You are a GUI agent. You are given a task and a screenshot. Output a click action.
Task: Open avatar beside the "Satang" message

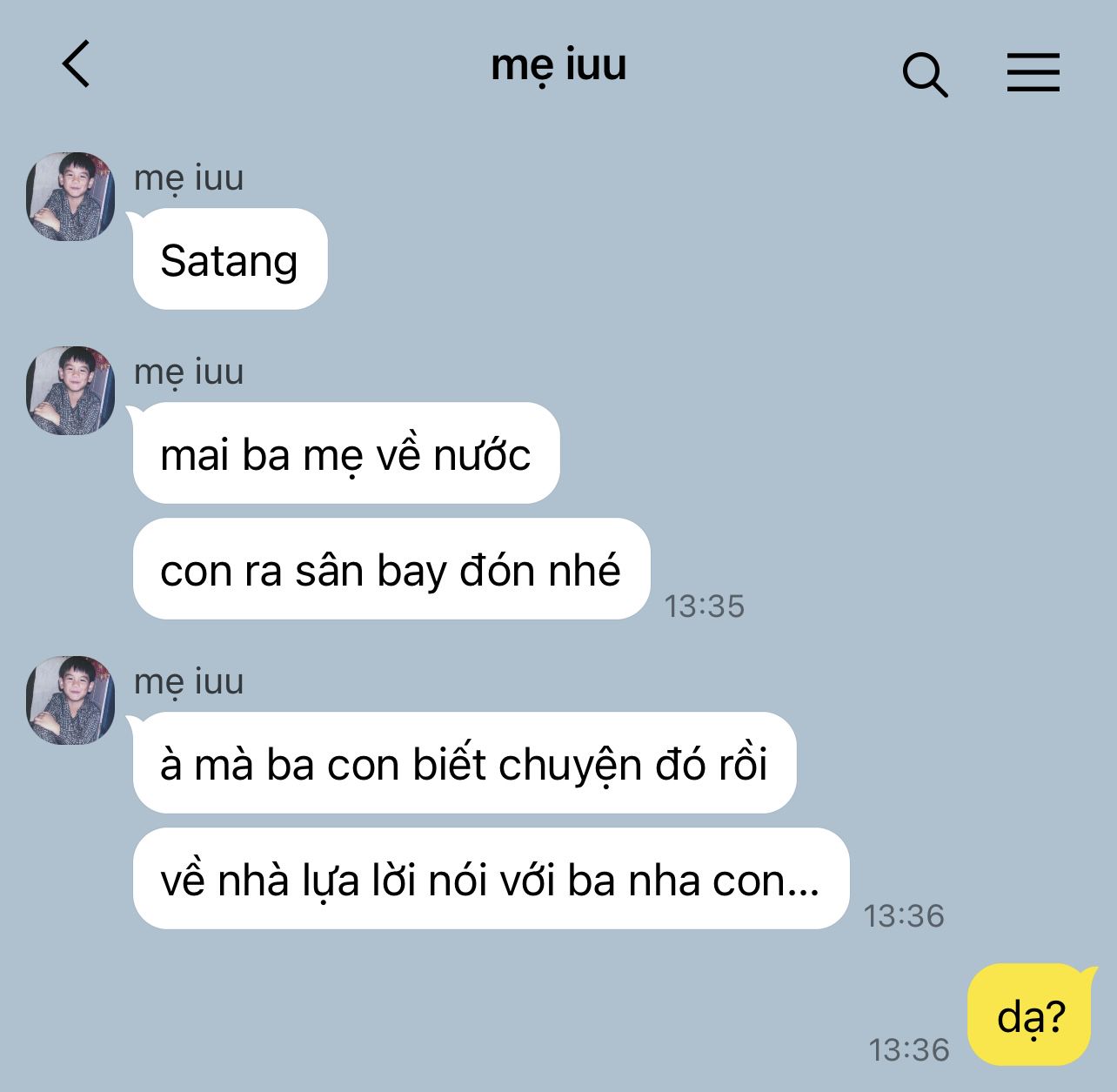tap(70, 196)
